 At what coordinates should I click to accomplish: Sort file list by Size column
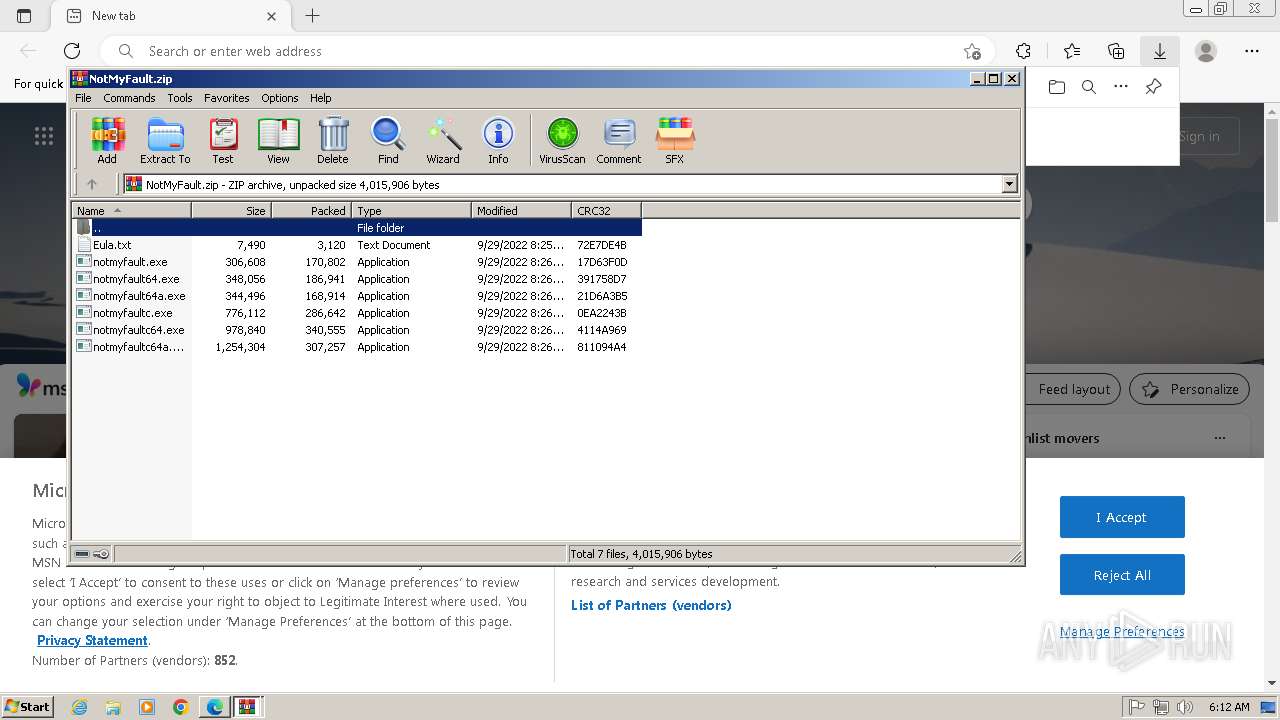pos(231,210)
